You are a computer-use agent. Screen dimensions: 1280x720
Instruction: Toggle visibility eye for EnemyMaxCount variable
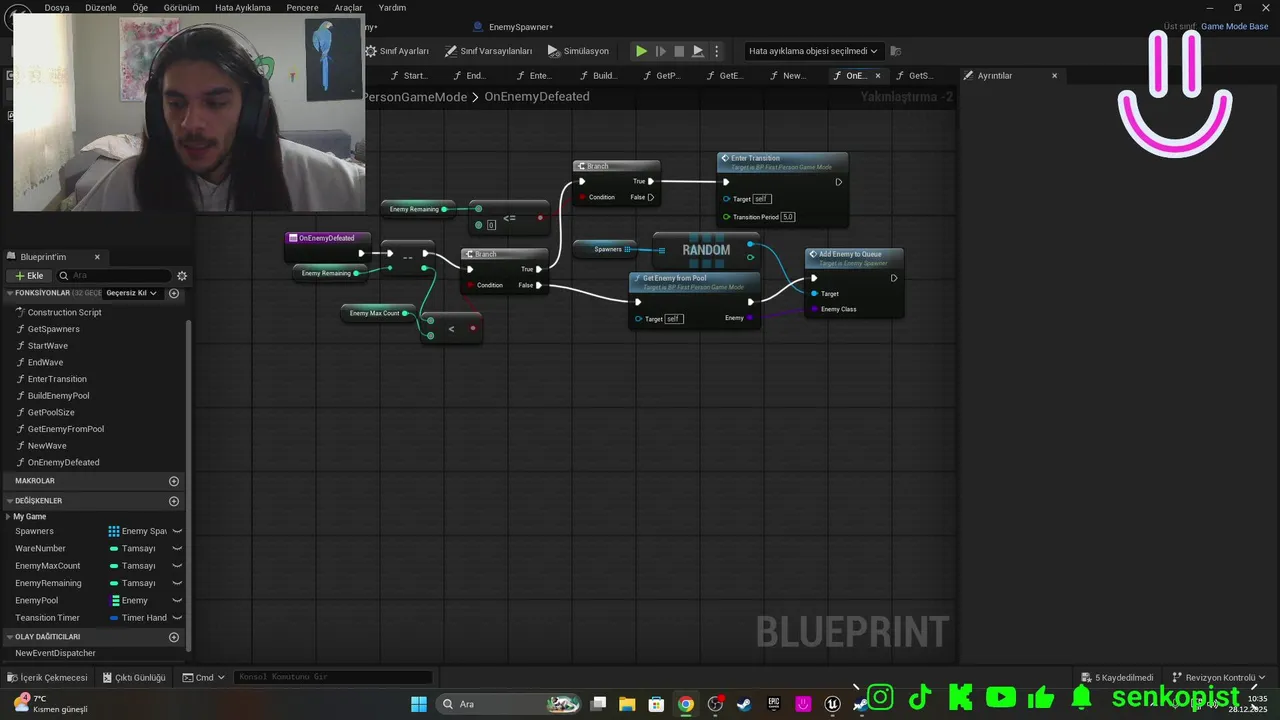(x=177, y=566)
